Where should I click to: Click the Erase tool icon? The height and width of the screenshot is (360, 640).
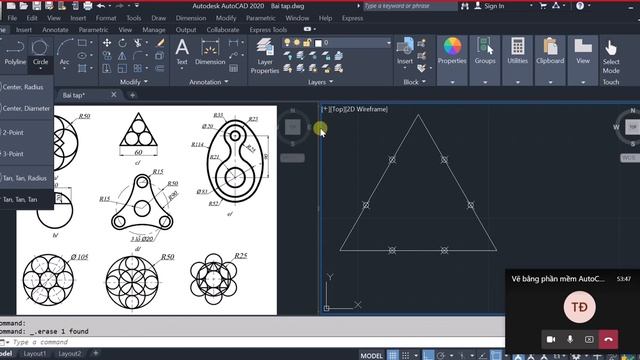pos(160,42)
